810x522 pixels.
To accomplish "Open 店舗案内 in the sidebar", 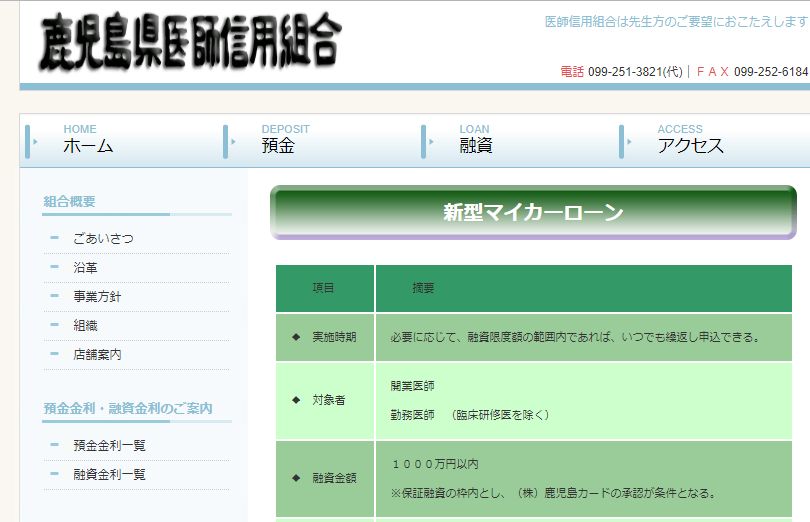I will click(97, 355).
